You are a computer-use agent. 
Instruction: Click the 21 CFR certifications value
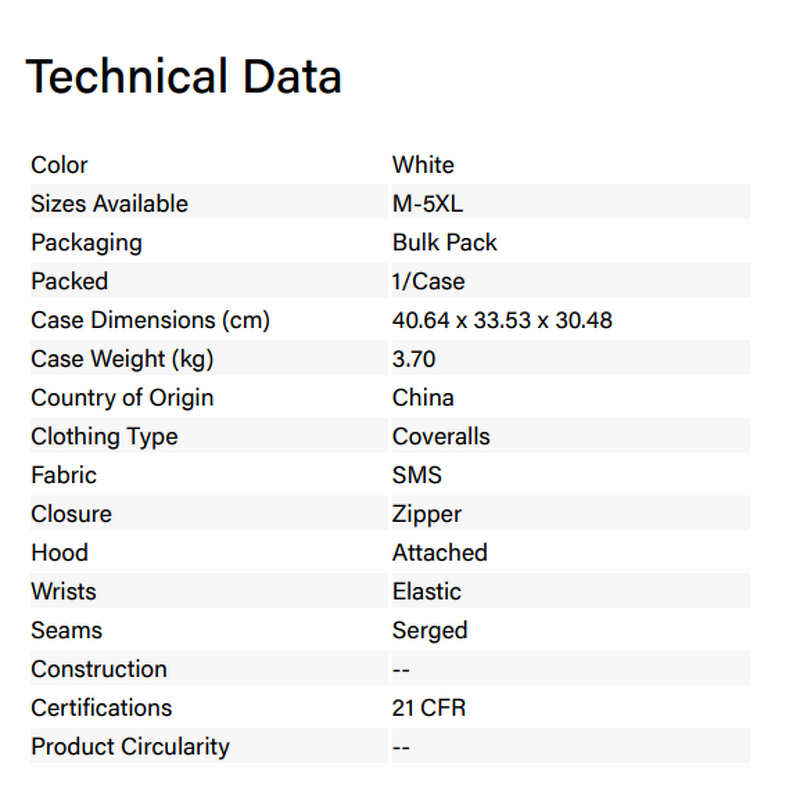coord(429,708)
